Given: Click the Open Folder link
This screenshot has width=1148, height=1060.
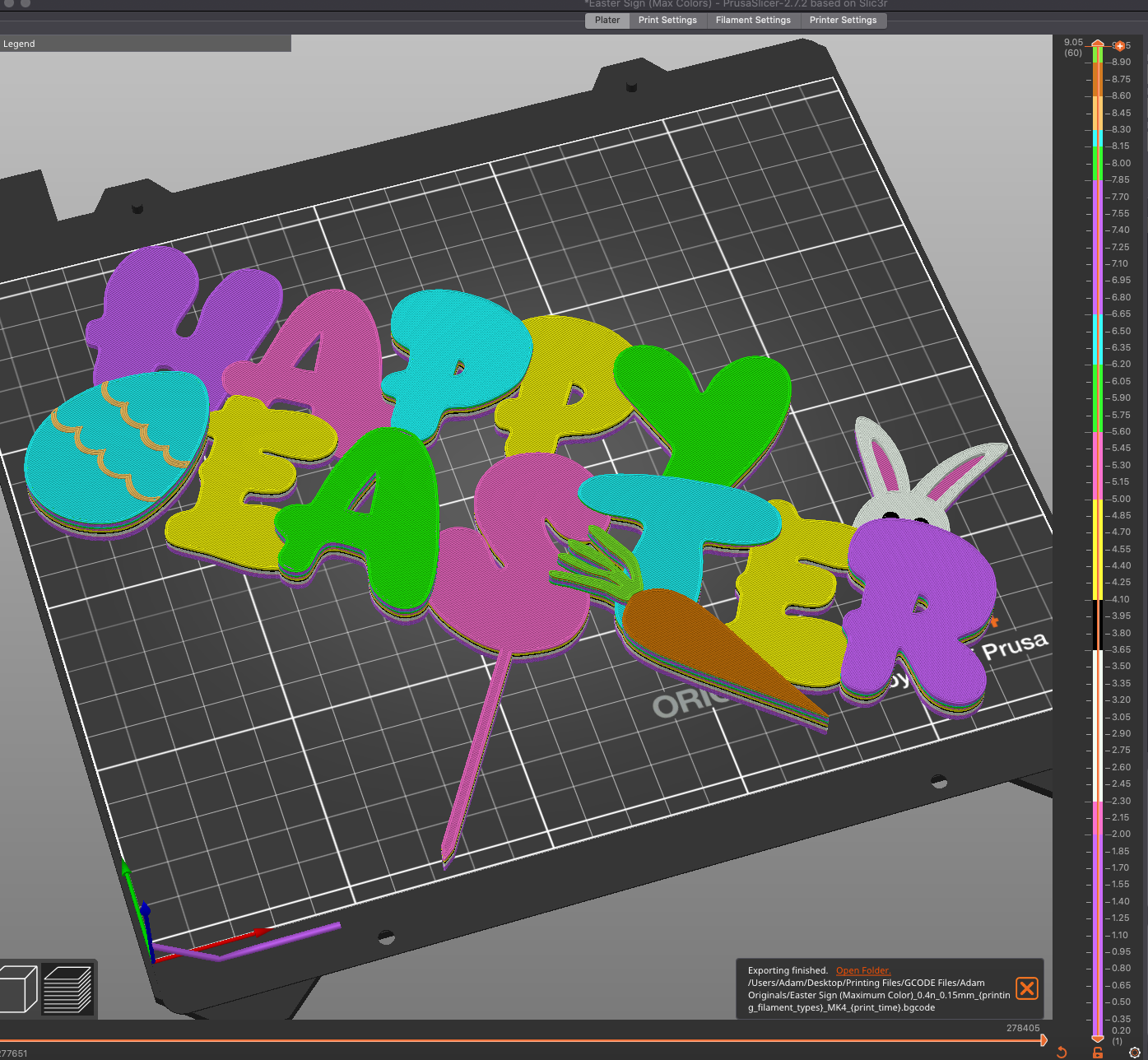Looking at the screenshot, I should pos(863,970).
